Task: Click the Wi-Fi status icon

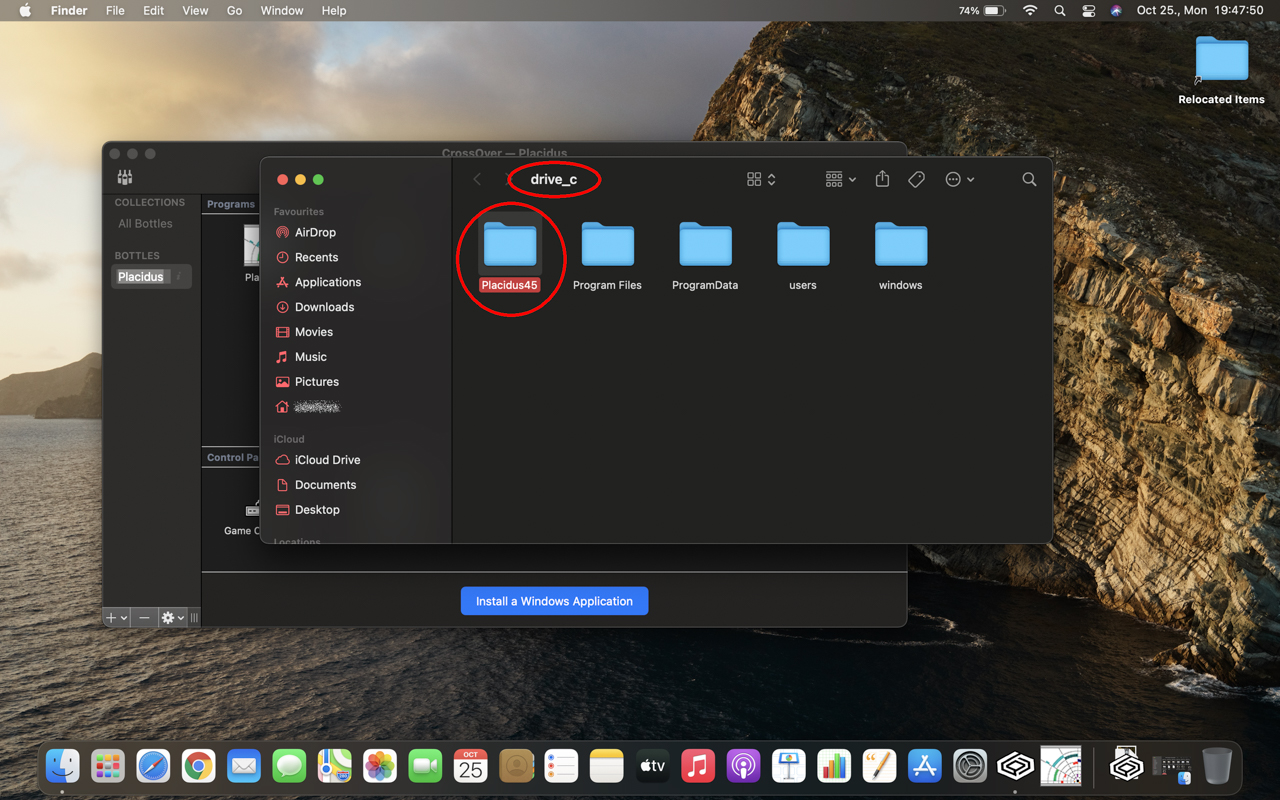Action: (x=1030, y=10)
